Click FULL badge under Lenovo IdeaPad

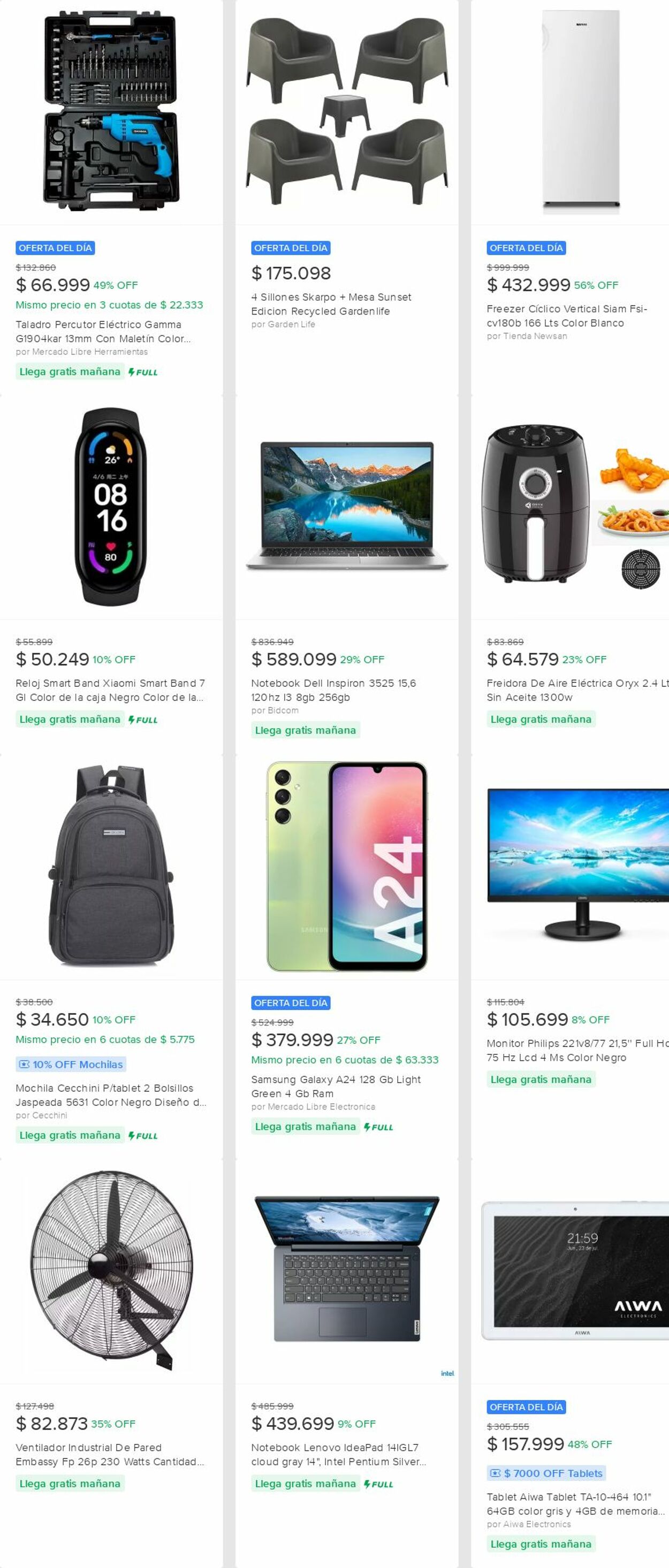(x=378, y=1484)
